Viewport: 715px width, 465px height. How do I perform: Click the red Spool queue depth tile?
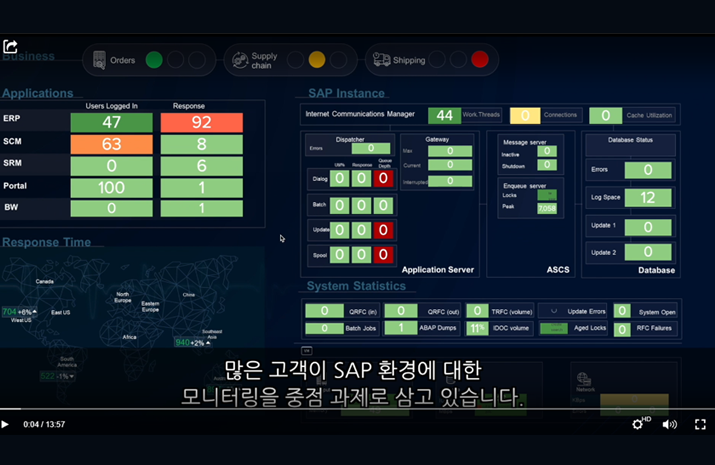pyautogui.click(x=383, y=254)
